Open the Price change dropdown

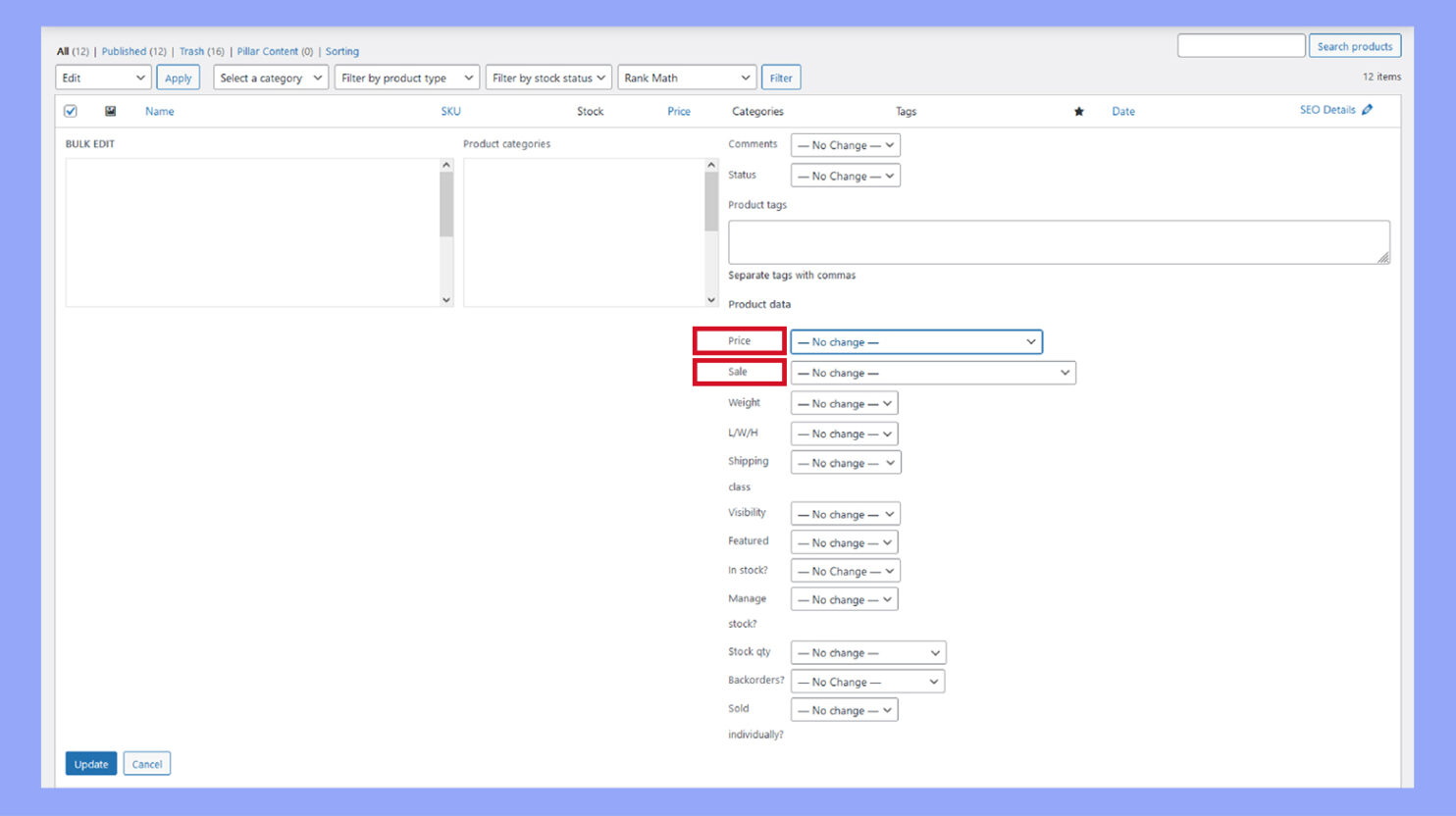(x=915, y=341)
